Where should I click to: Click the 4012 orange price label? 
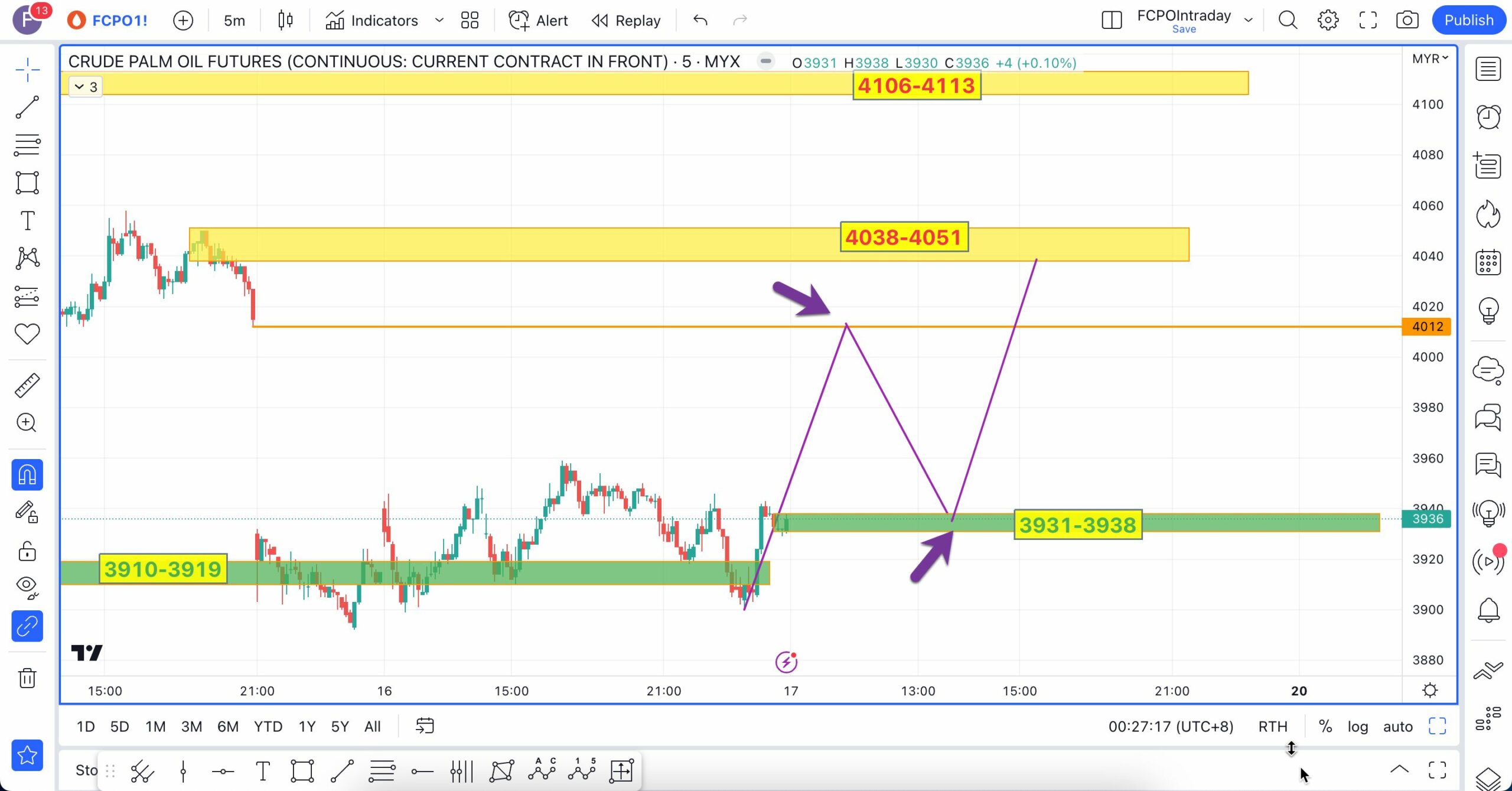tap(1427, 327)
